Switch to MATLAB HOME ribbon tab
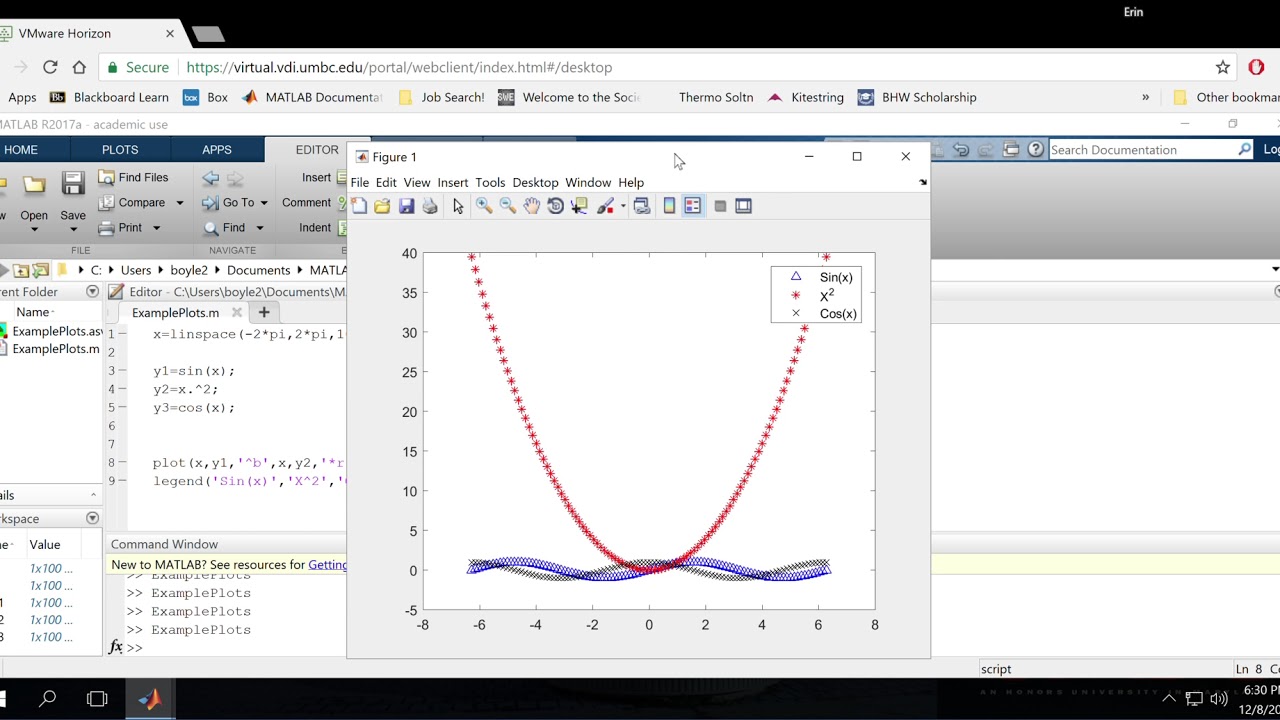The image size is (1280, 720). click(x=21, y=150)
